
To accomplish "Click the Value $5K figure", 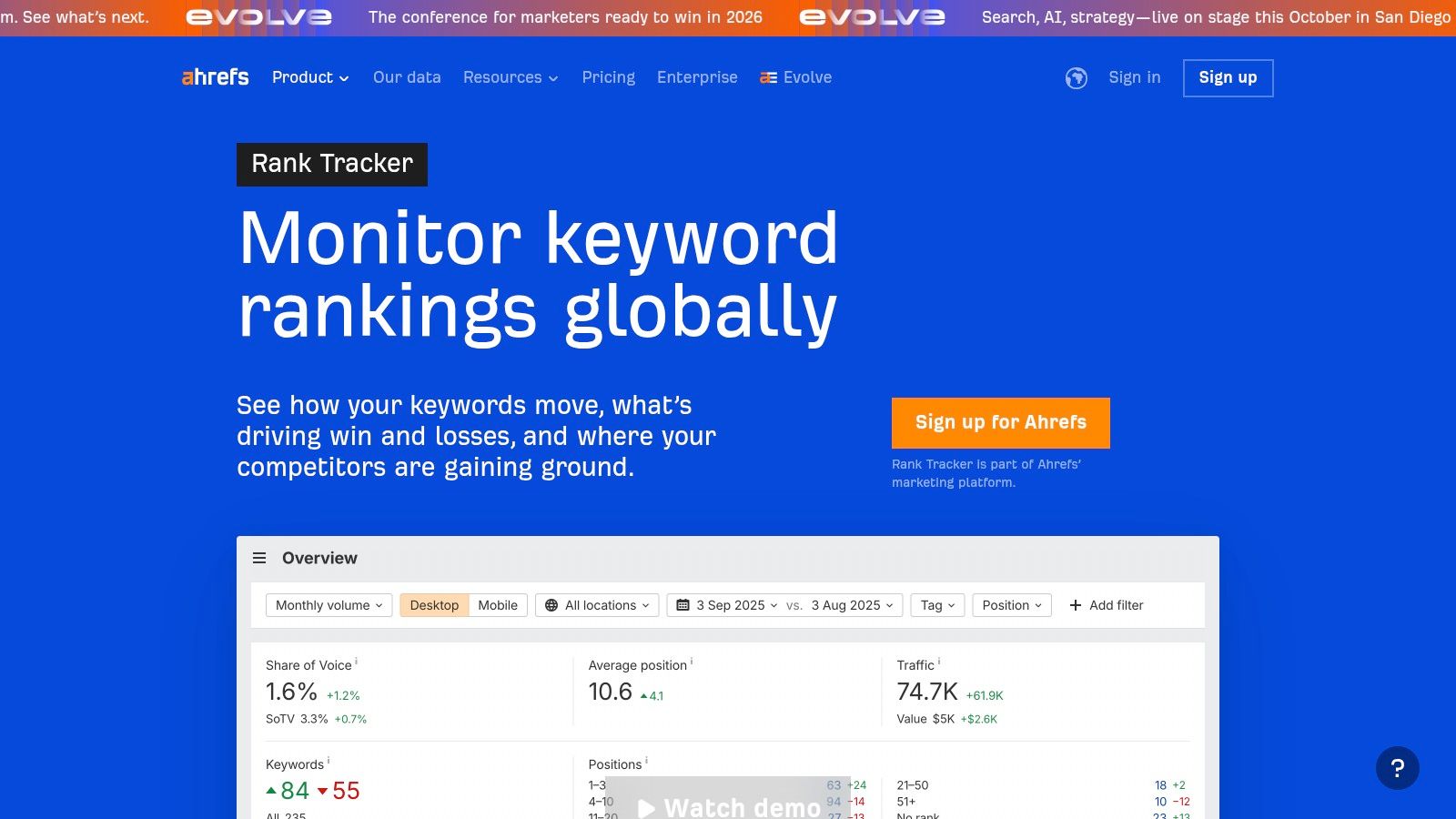I will 925,719.
